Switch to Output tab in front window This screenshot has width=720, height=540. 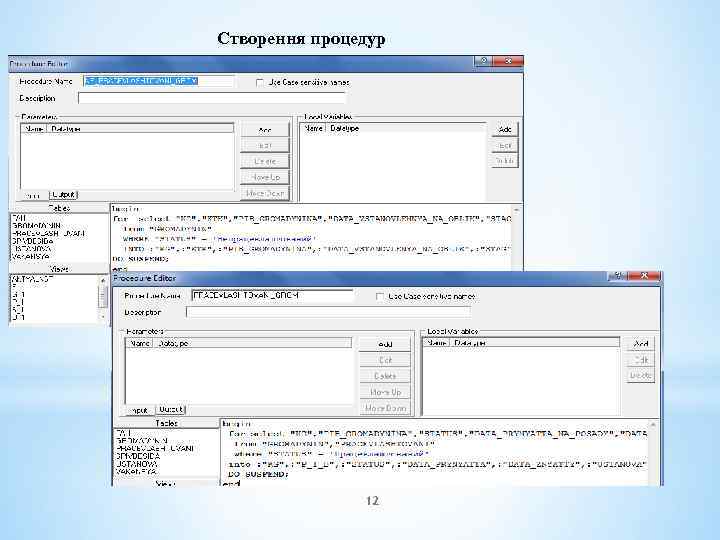171,409
